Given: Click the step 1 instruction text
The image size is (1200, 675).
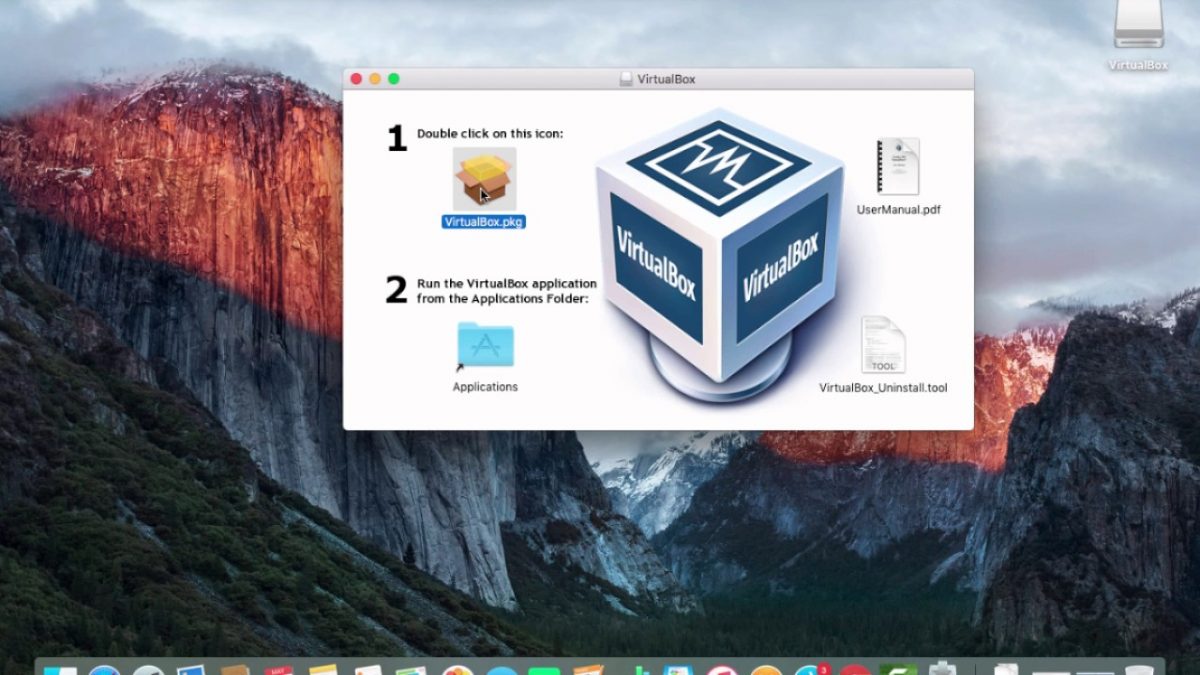Looking at the screenshot, I should pyautogui.click(x=492, y=133).
